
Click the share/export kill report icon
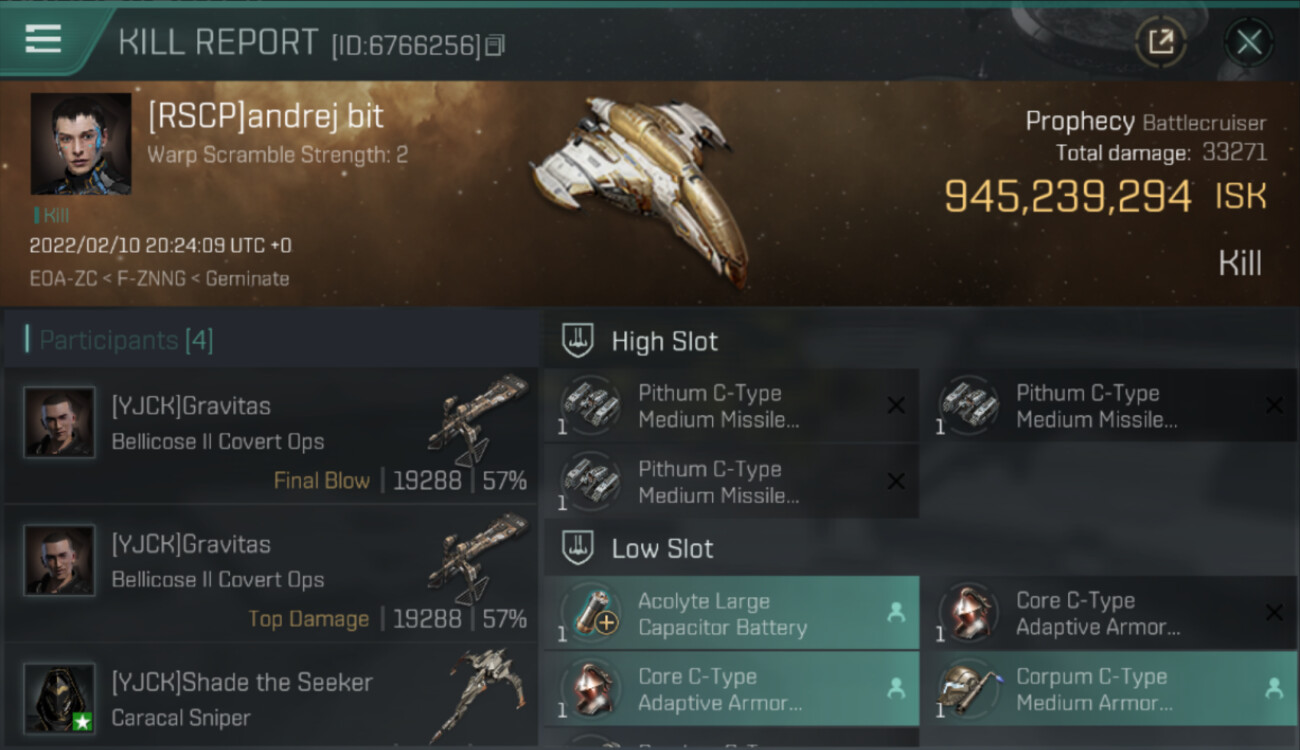coord(1160,42)
